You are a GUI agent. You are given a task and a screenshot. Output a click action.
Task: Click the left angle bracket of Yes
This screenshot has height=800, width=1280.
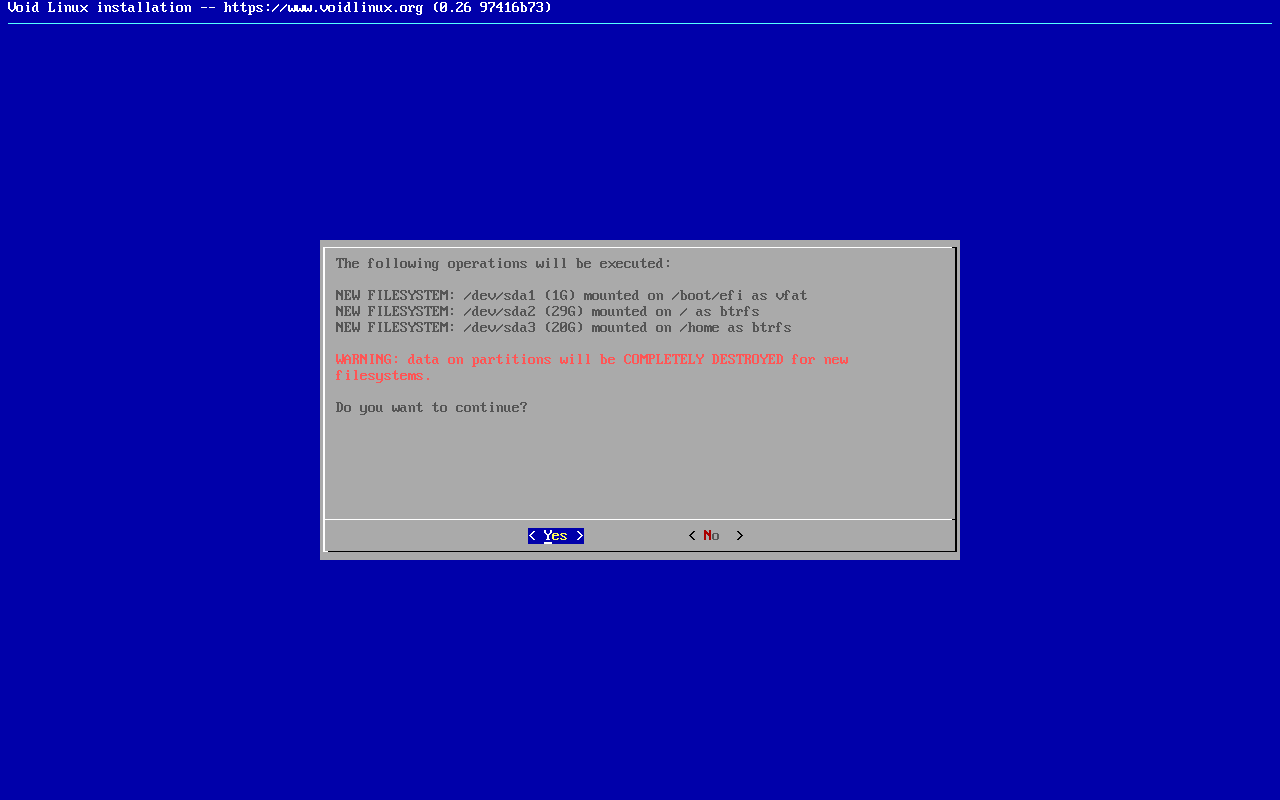(532, 536)
